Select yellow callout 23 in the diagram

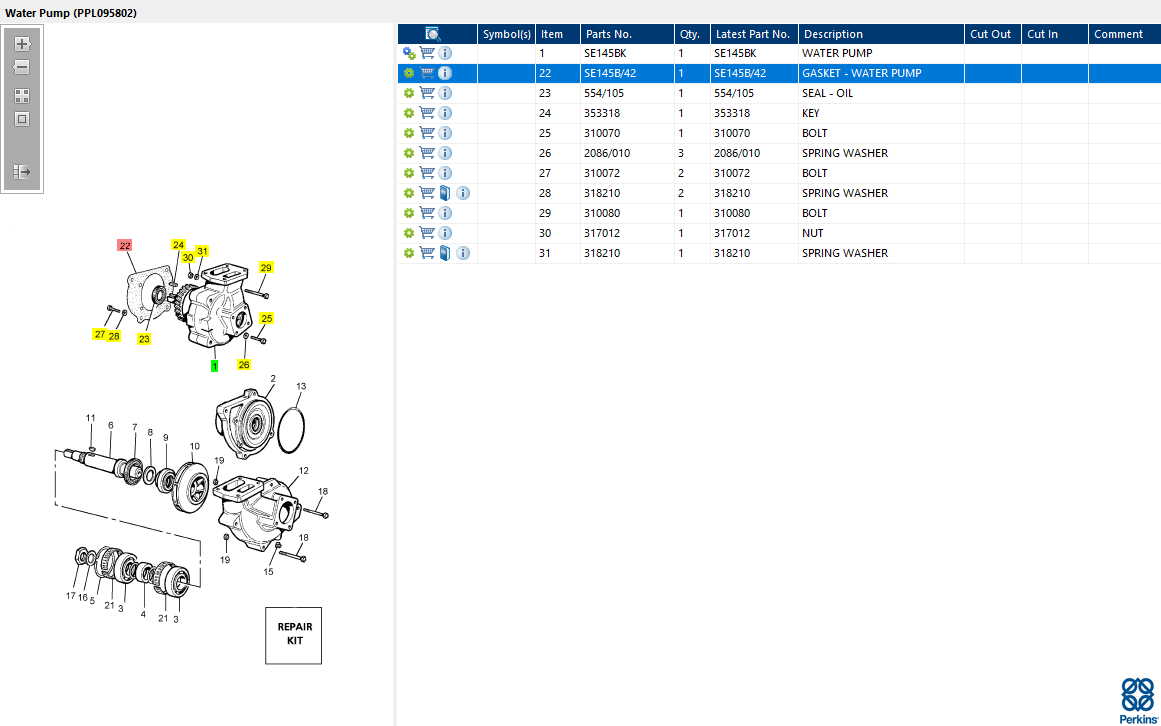(144, 339)
